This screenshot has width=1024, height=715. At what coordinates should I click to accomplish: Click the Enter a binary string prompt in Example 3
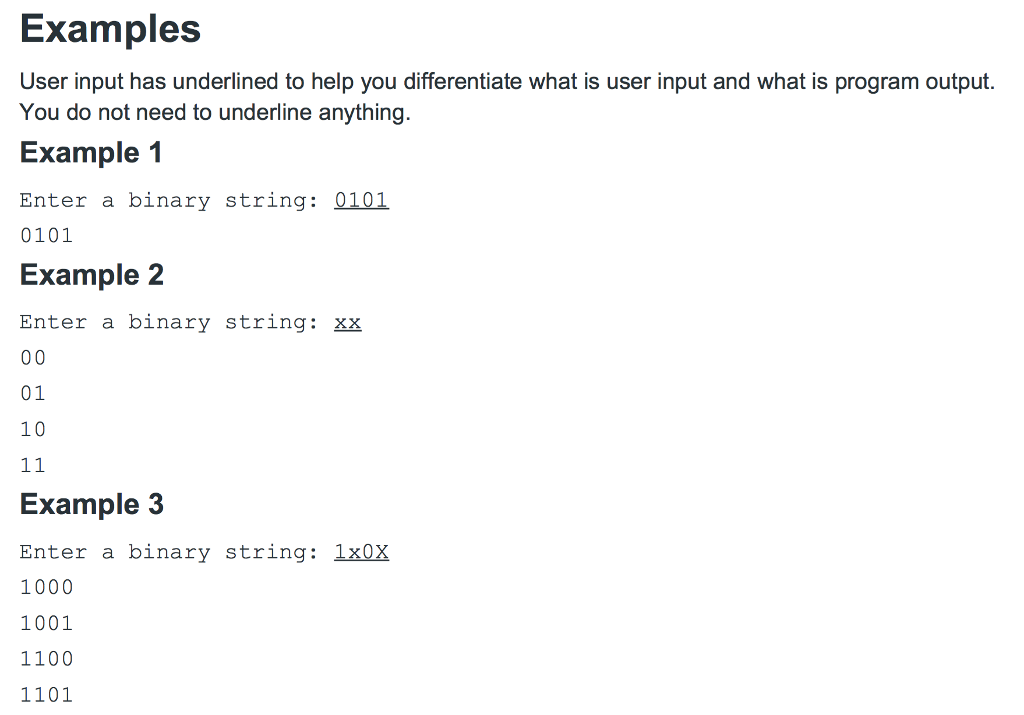point(168,552)
